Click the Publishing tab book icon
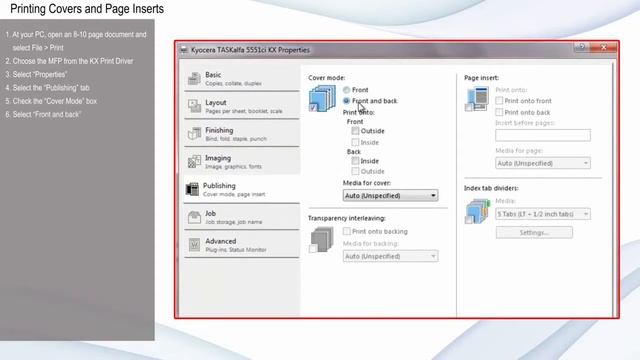This screenshot has height=360, width=640. point(192,189)
